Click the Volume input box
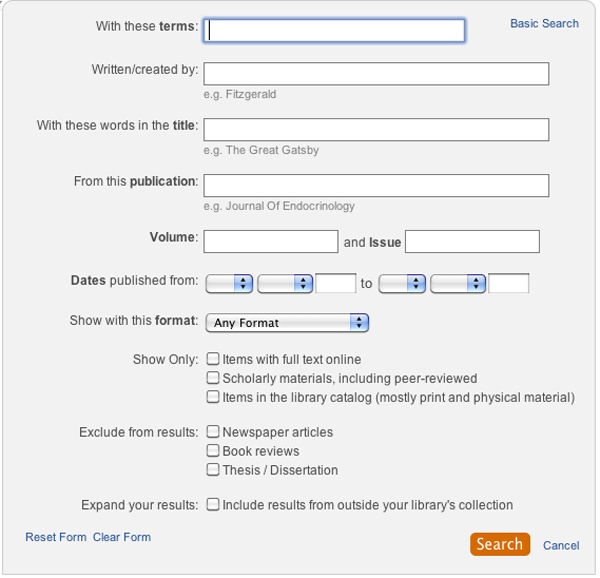This screenshot has height=578, width=600. (x=271, y=242)
